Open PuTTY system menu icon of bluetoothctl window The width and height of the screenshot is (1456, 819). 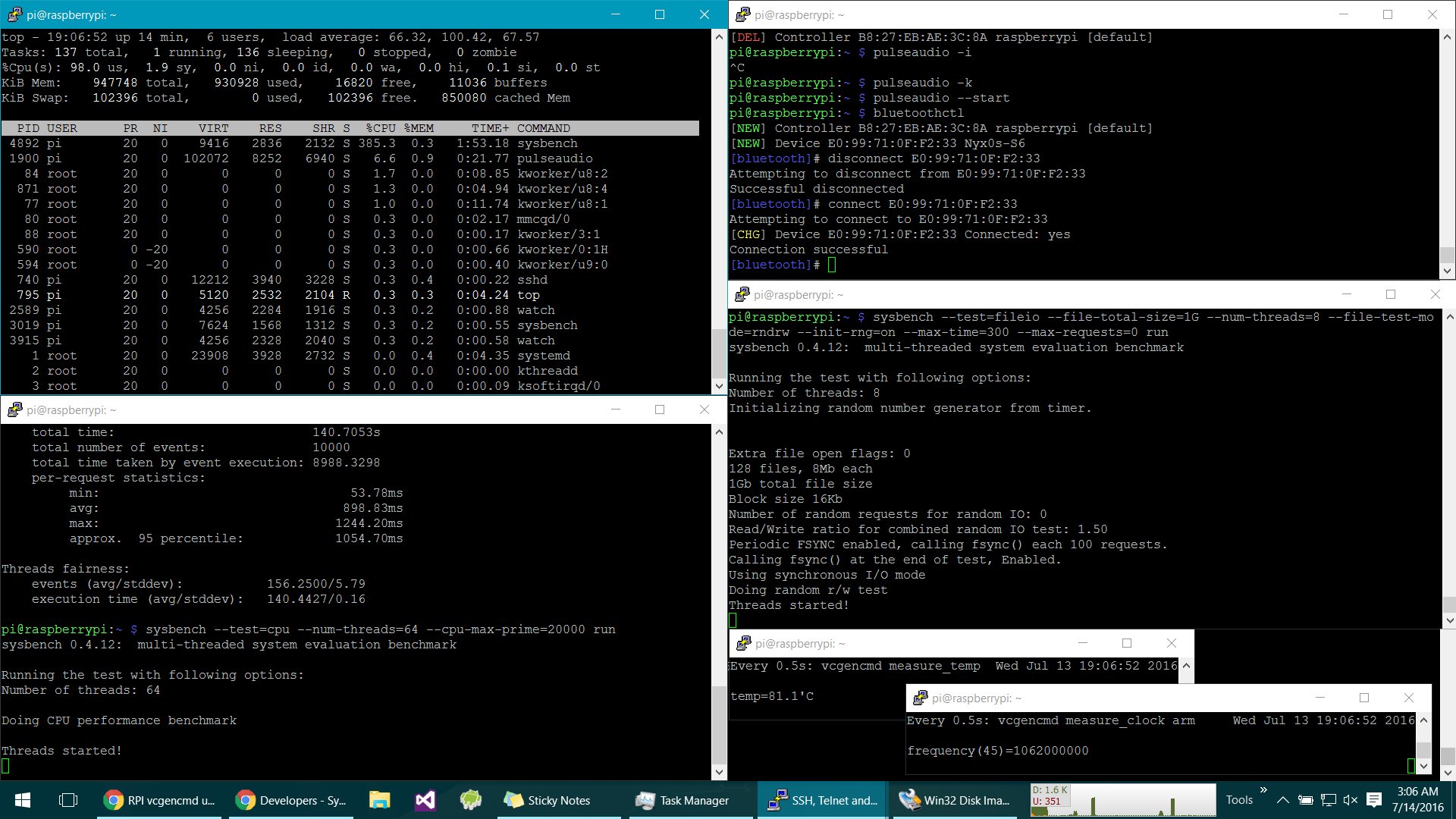(x=742, y=14)
